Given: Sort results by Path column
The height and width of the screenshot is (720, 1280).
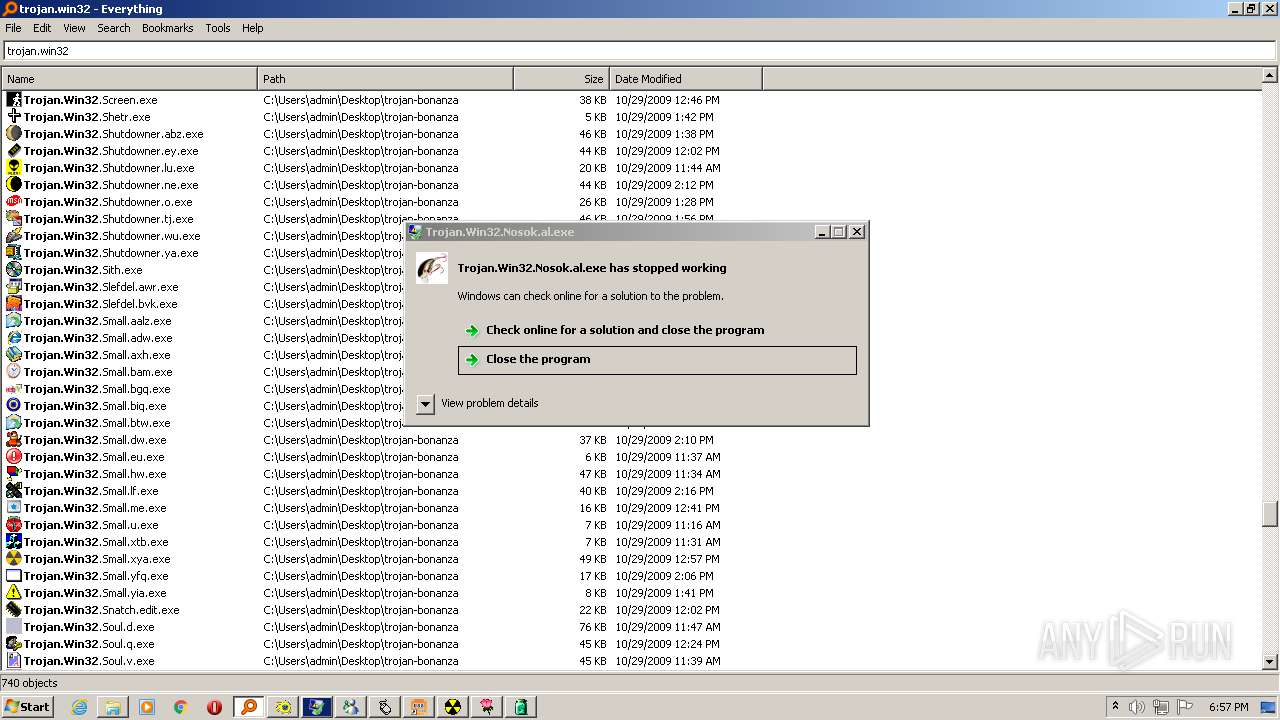Looking at the screenshot, I should pos(385,79).
